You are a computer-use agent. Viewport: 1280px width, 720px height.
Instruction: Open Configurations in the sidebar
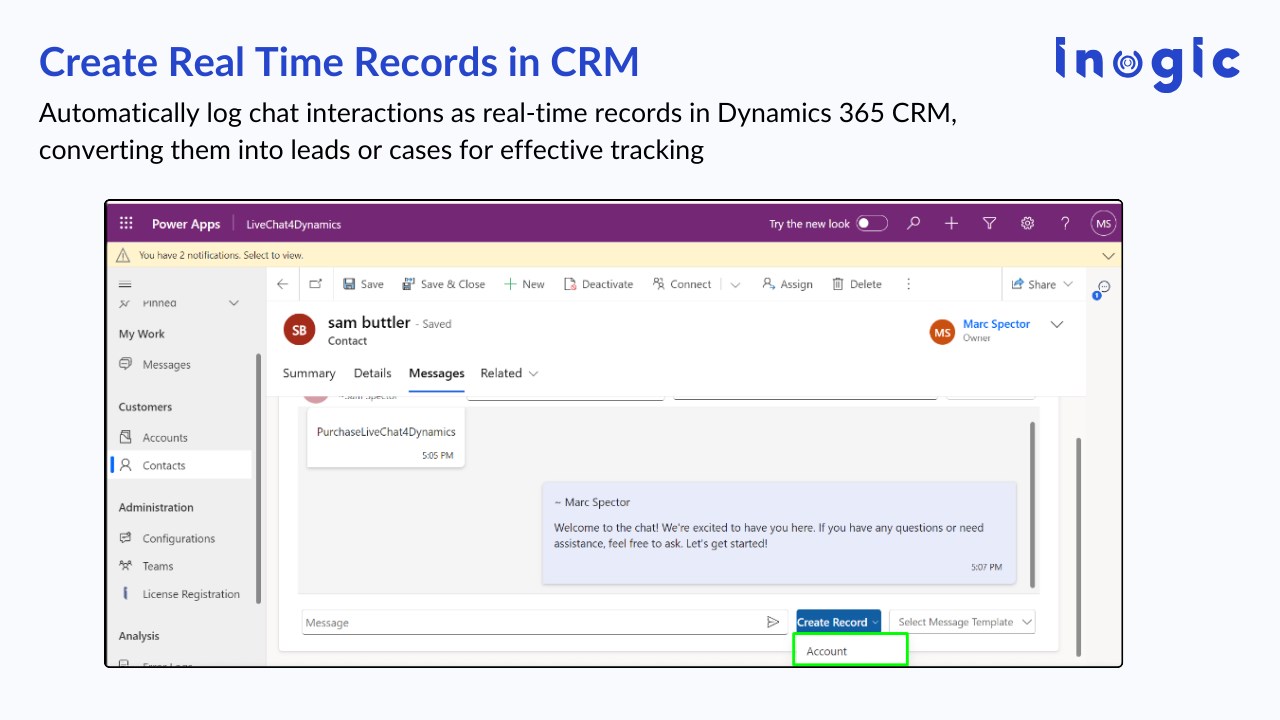pos(180,538)
